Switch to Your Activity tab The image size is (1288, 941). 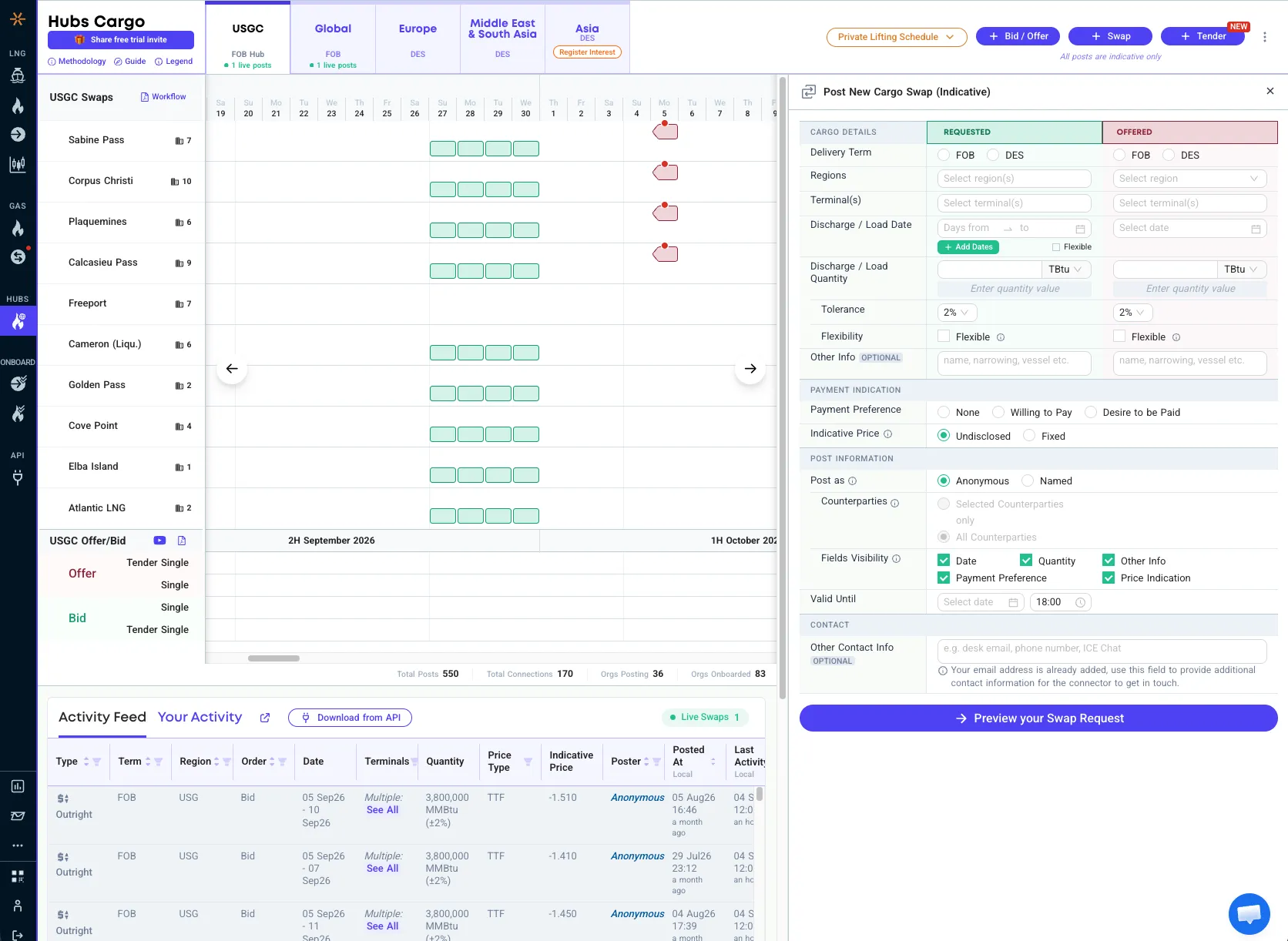[200, 717]
